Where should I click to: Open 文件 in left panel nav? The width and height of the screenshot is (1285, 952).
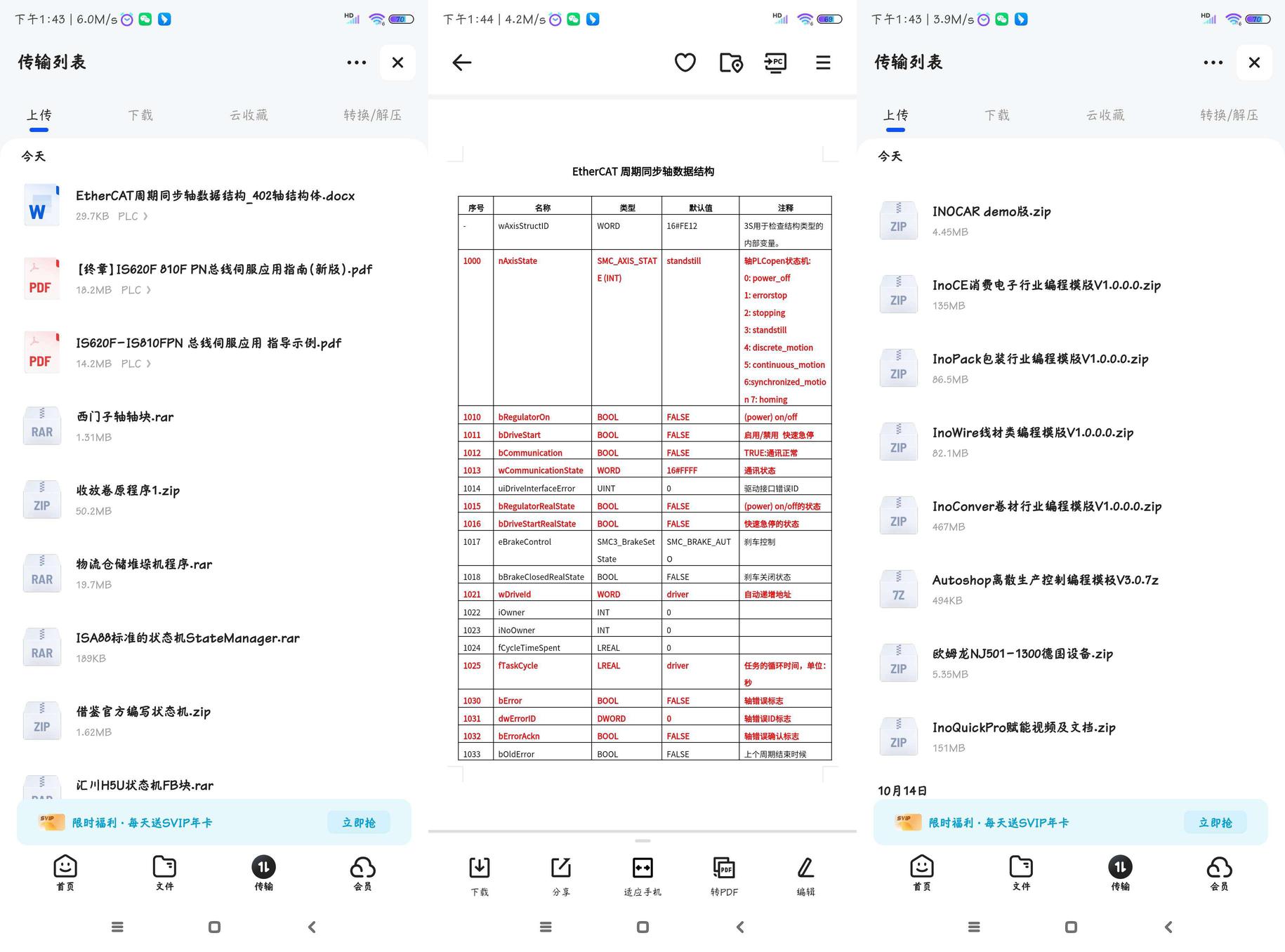point(164,873)
